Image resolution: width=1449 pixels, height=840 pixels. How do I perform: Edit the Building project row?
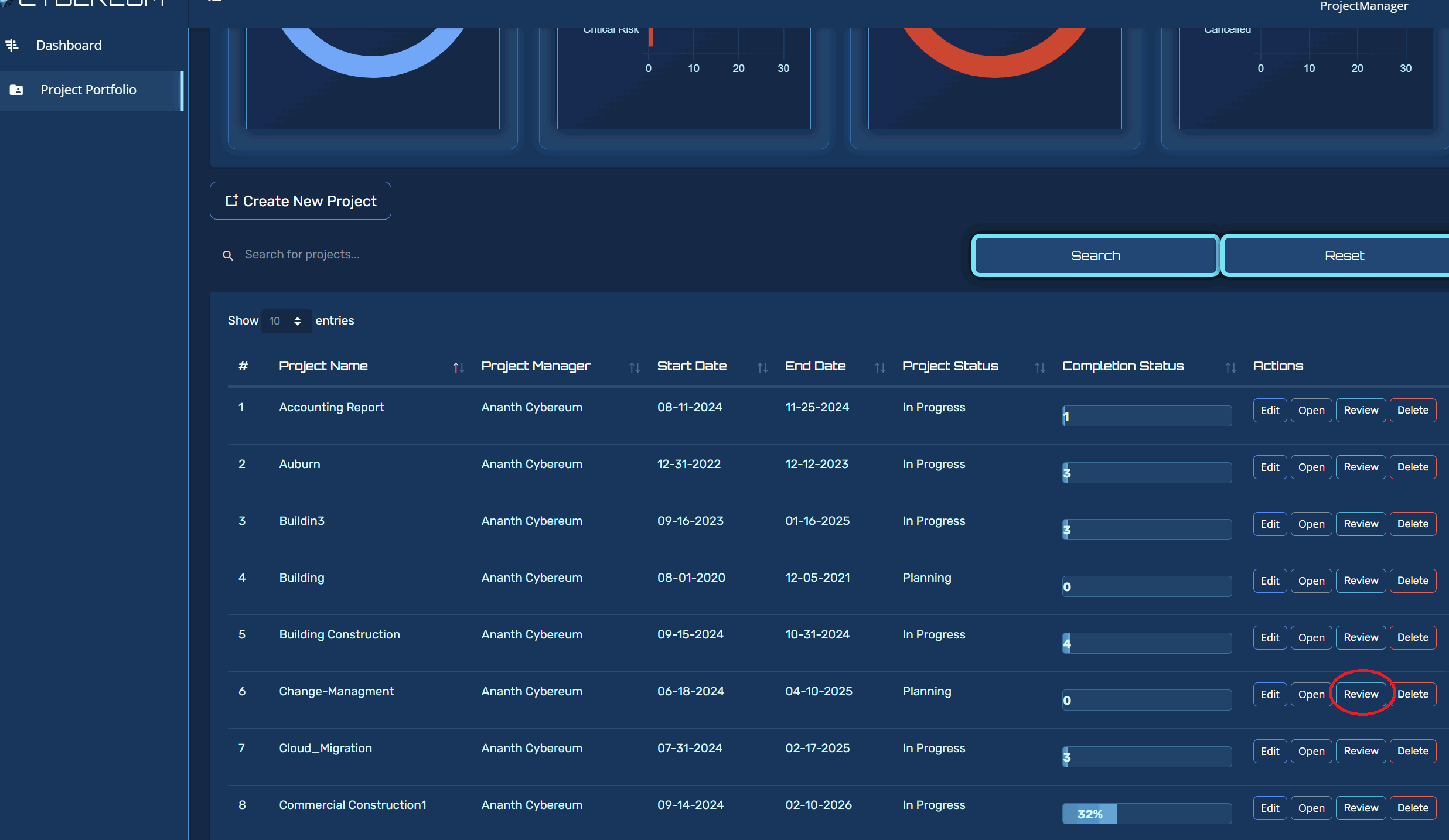click(1270, 581)
